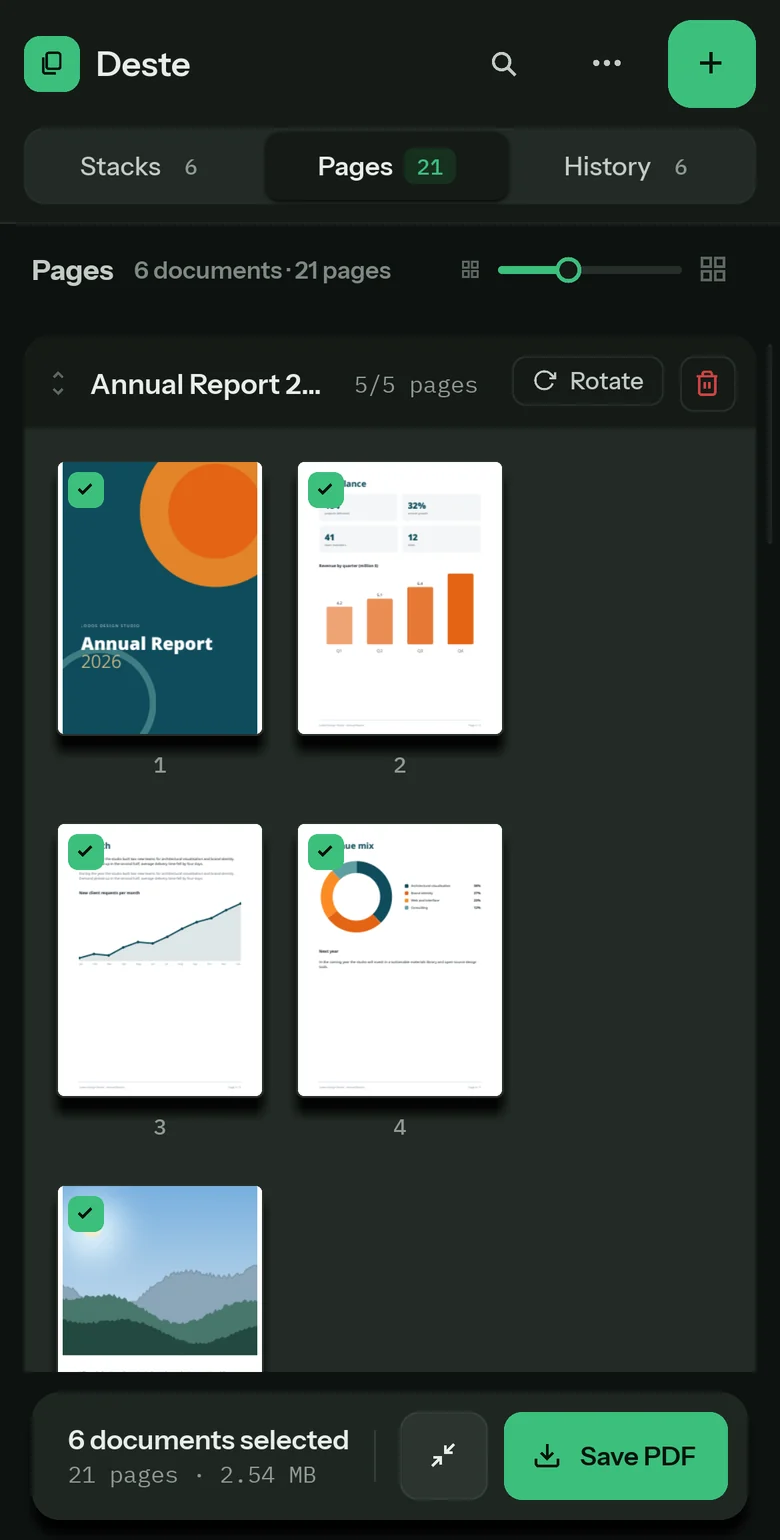Click the '5/5 pages' count label
The height and width of the screenshot is (1540, 780).
[x=416, y=385]
